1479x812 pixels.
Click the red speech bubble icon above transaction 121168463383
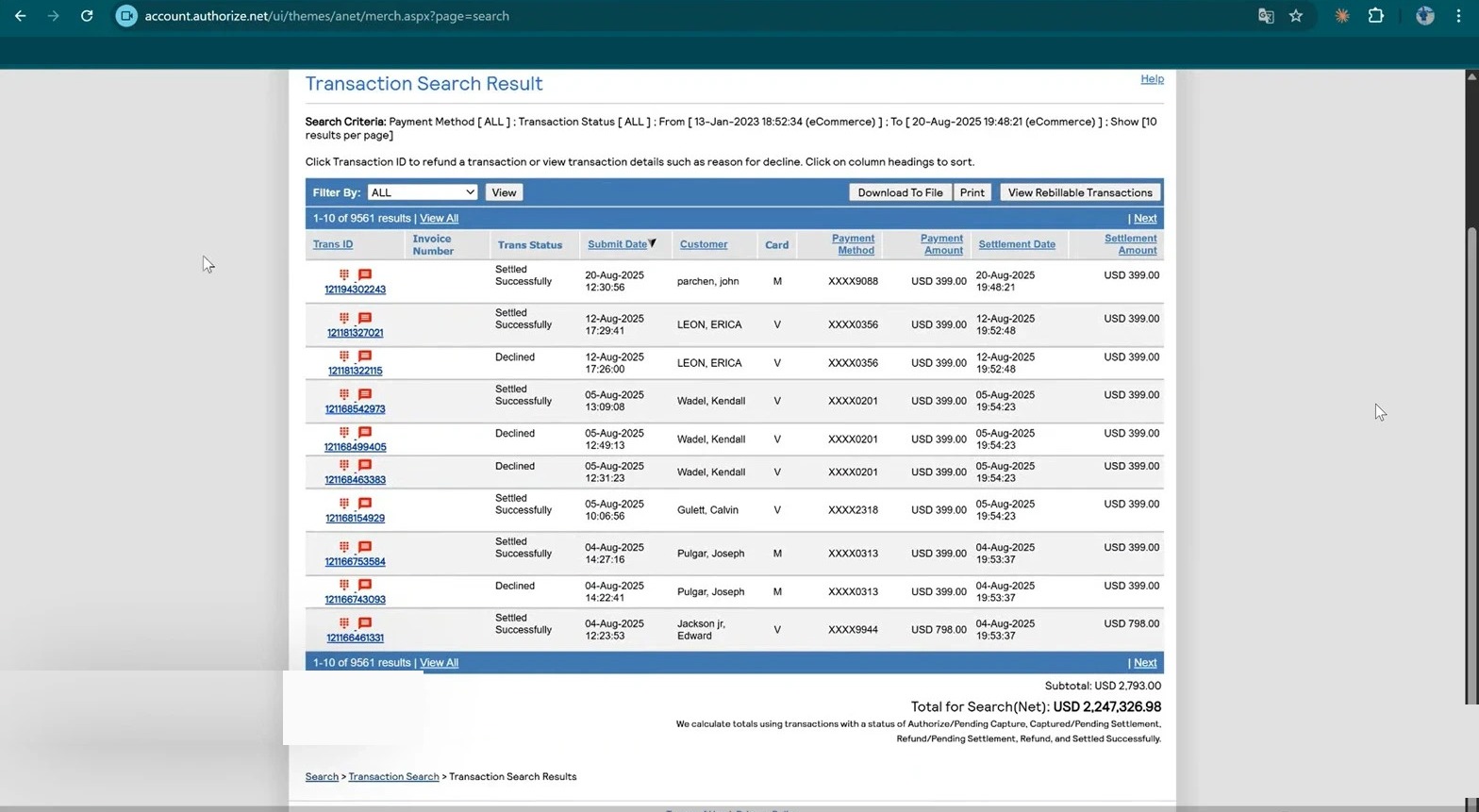[x=365, y=465]
